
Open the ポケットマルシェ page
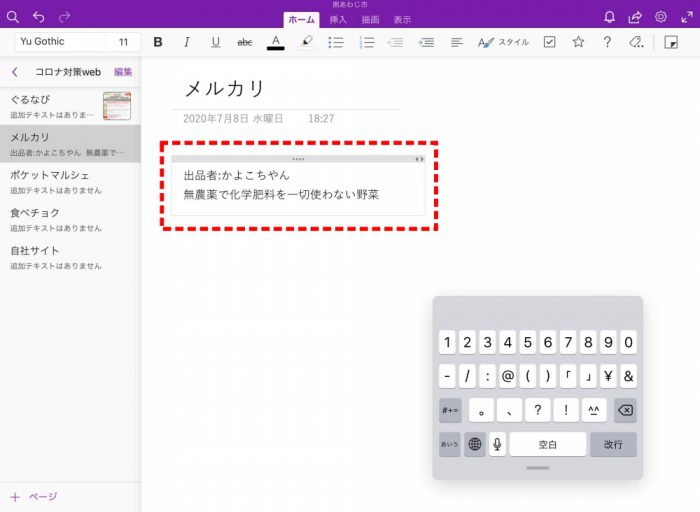pyautogui.click(x=71, y=181)
